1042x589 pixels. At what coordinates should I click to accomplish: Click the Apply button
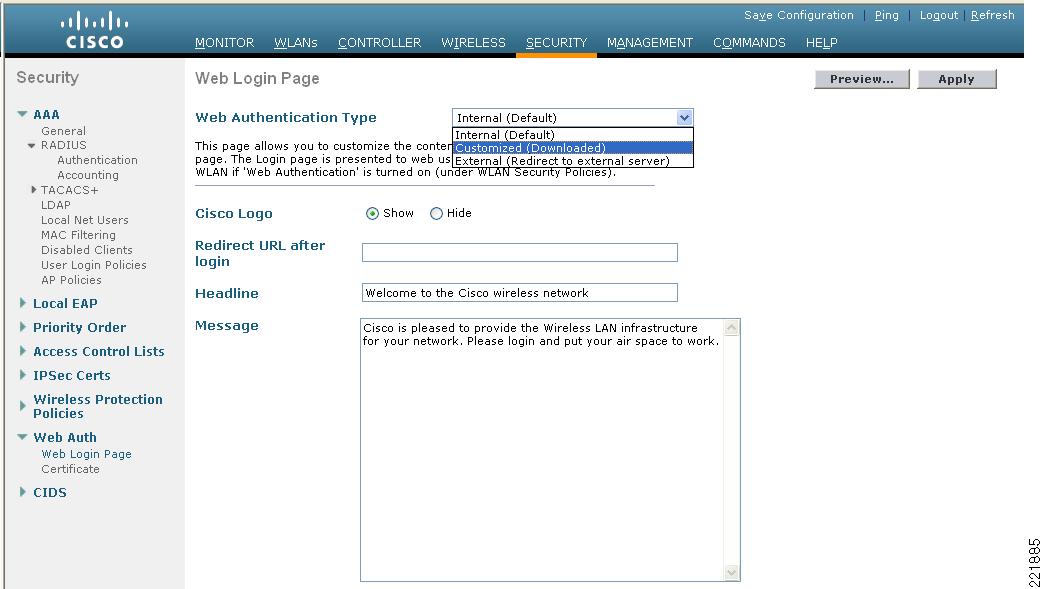click(x=957, y=79)
